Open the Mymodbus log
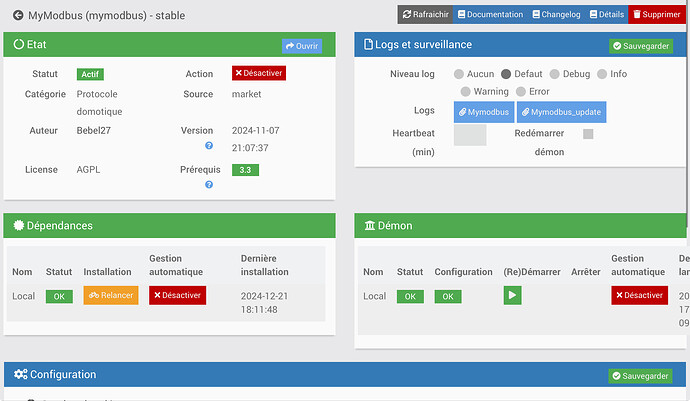Image resolution: width=690 pixels, height=401 pixels. (x=484, y=112)
